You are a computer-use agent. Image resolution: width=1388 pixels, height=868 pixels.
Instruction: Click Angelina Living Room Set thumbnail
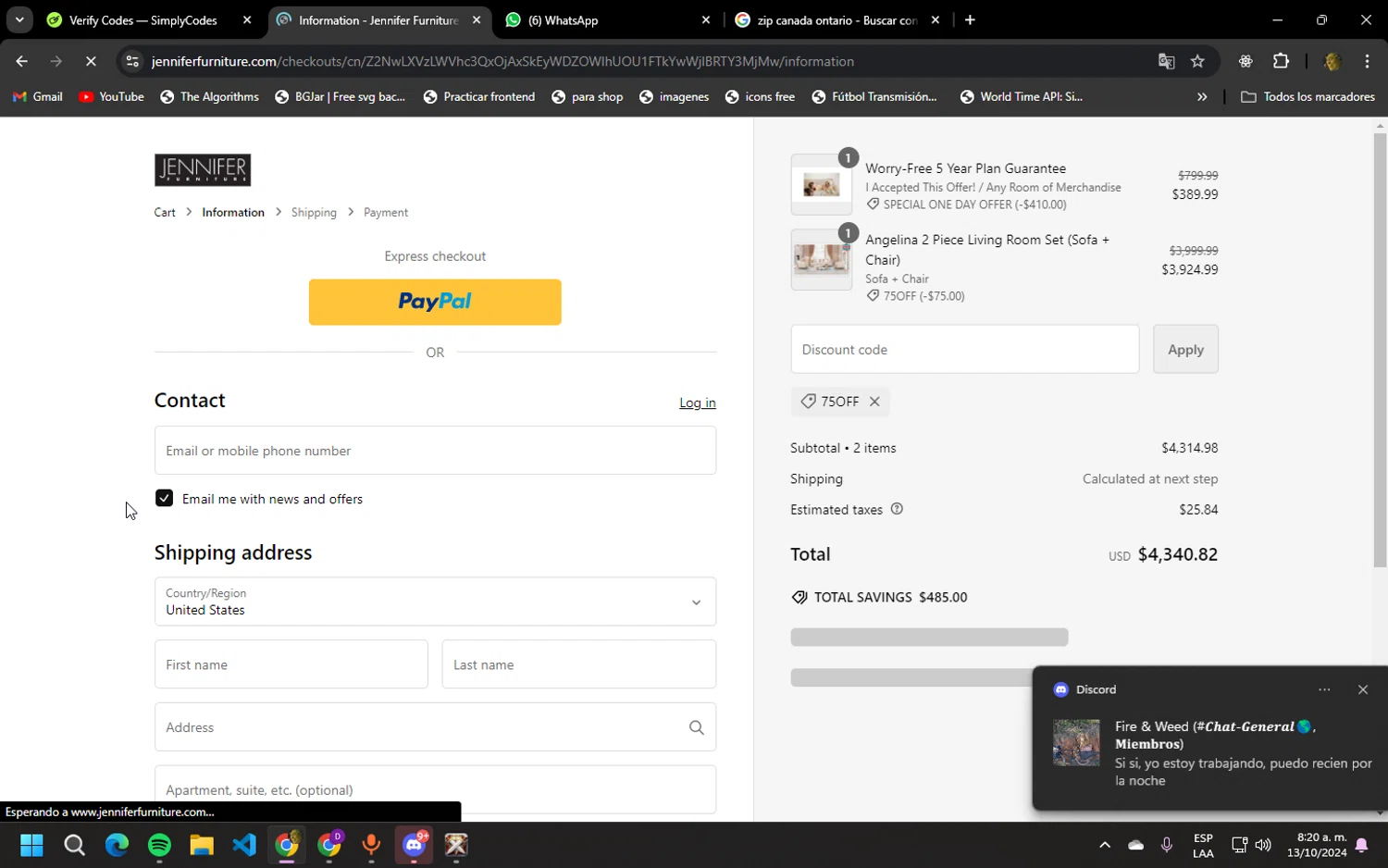822,260
